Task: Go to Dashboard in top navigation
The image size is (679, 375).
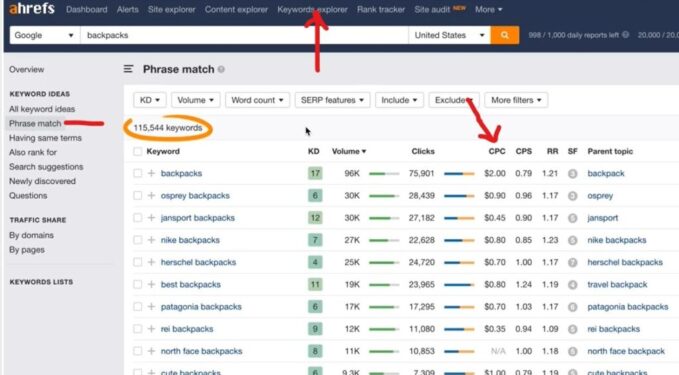Action: (x=87, y=9)
